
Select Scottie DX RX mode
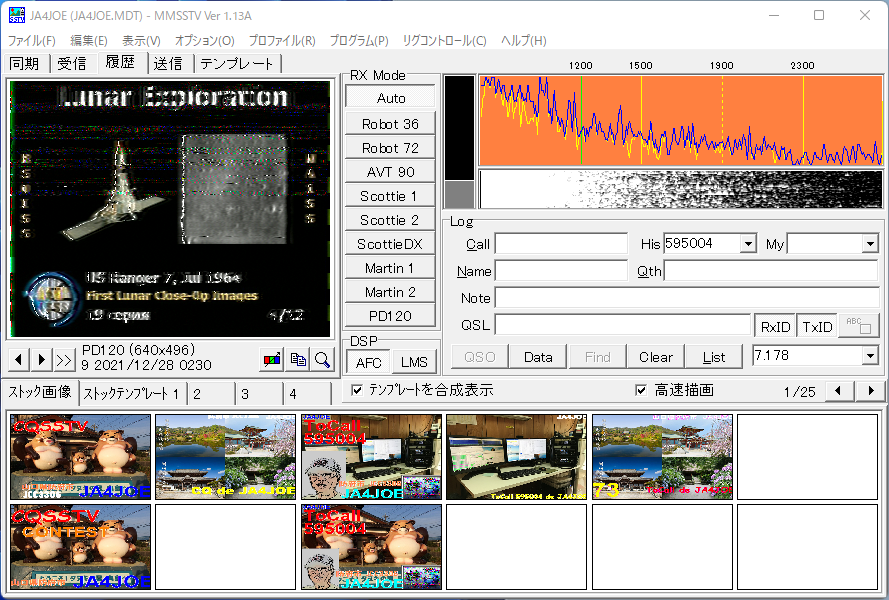pyautogui.click(x=390, y=244)
